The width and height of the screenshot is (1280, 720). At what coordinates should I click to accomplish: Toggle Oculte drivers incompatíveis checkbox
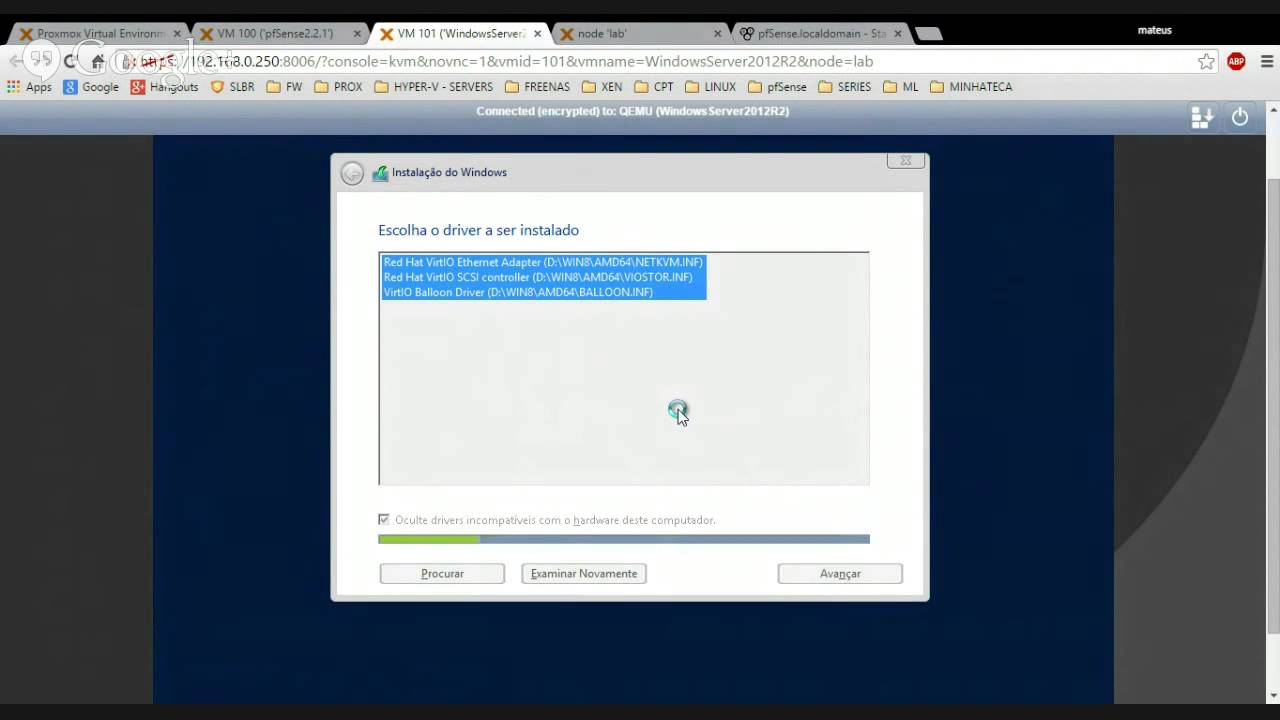coord(384,520)
